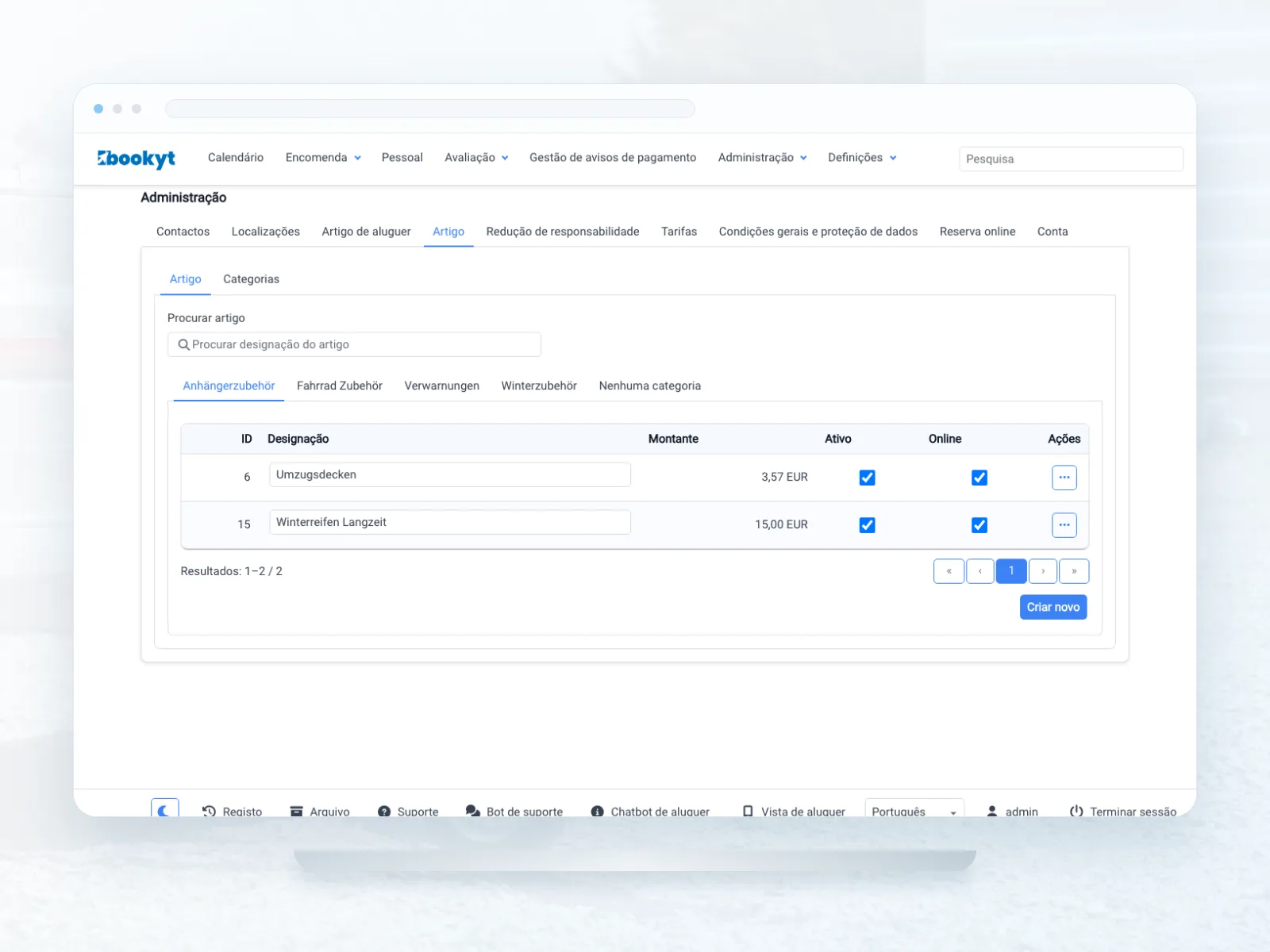Go to previous results page

(x=980, y=571)
